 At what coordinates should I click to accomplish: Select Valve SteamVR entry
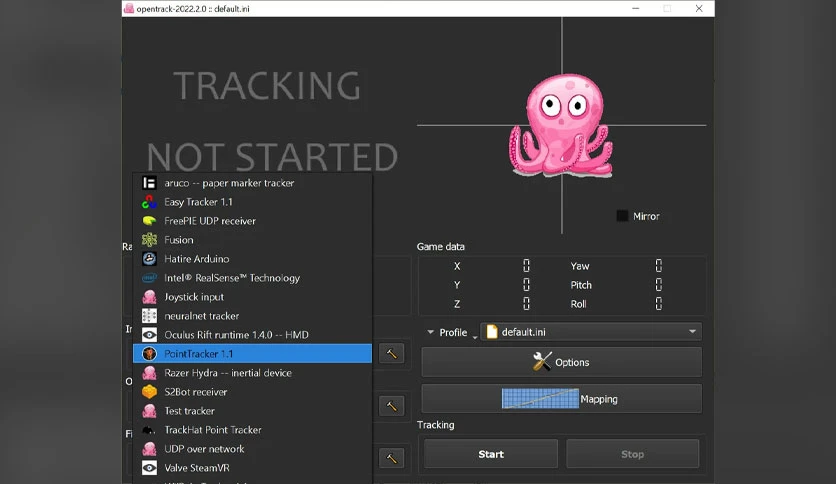pyautogui.click(x=252, y=468)
